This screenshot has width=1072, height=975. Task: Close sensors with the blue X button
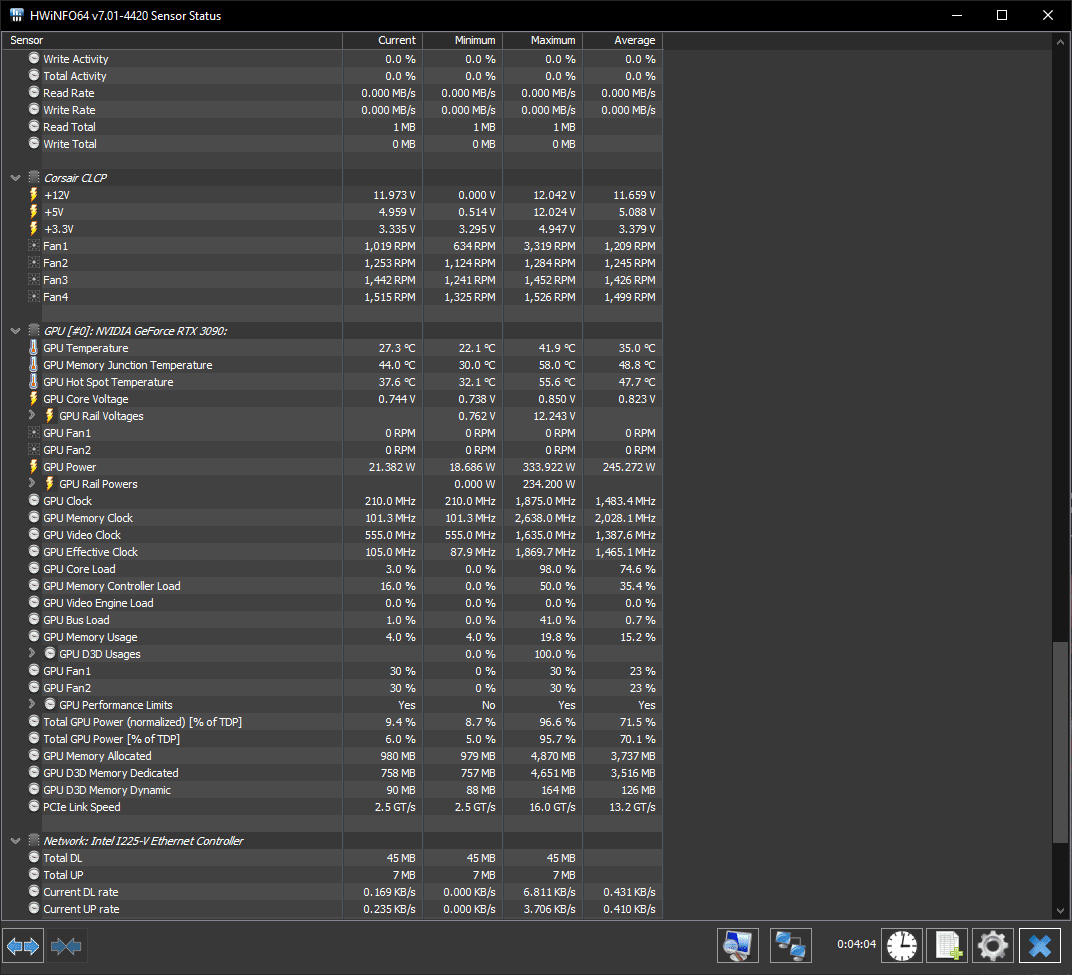tap(1040, 946)
